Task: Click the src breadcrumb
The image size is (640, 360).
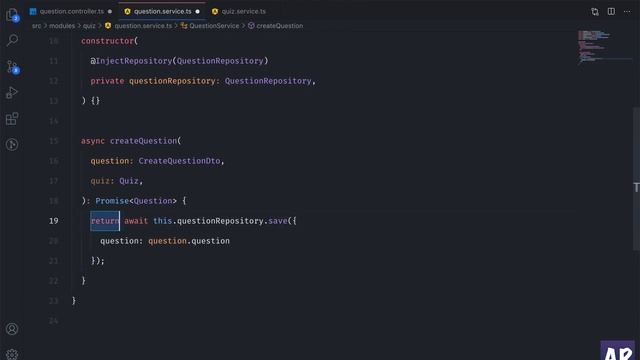Action: point(36,26)
